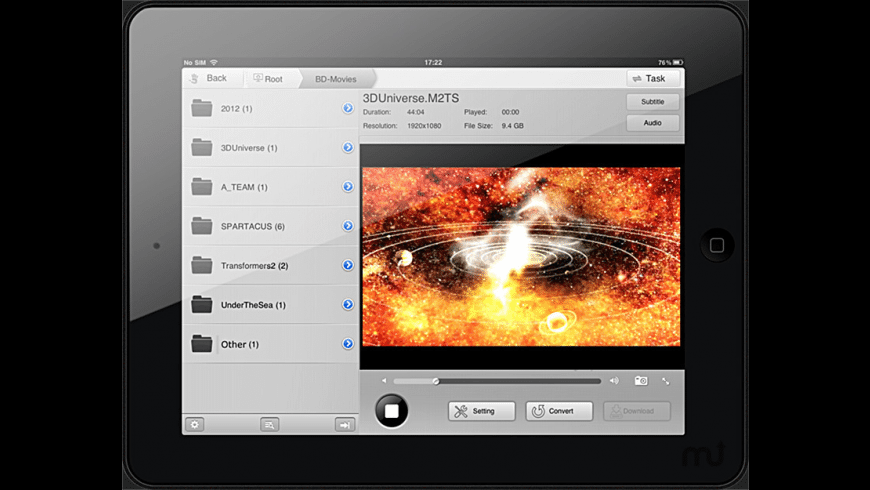Click the Played value 00:00

(510, 112)
